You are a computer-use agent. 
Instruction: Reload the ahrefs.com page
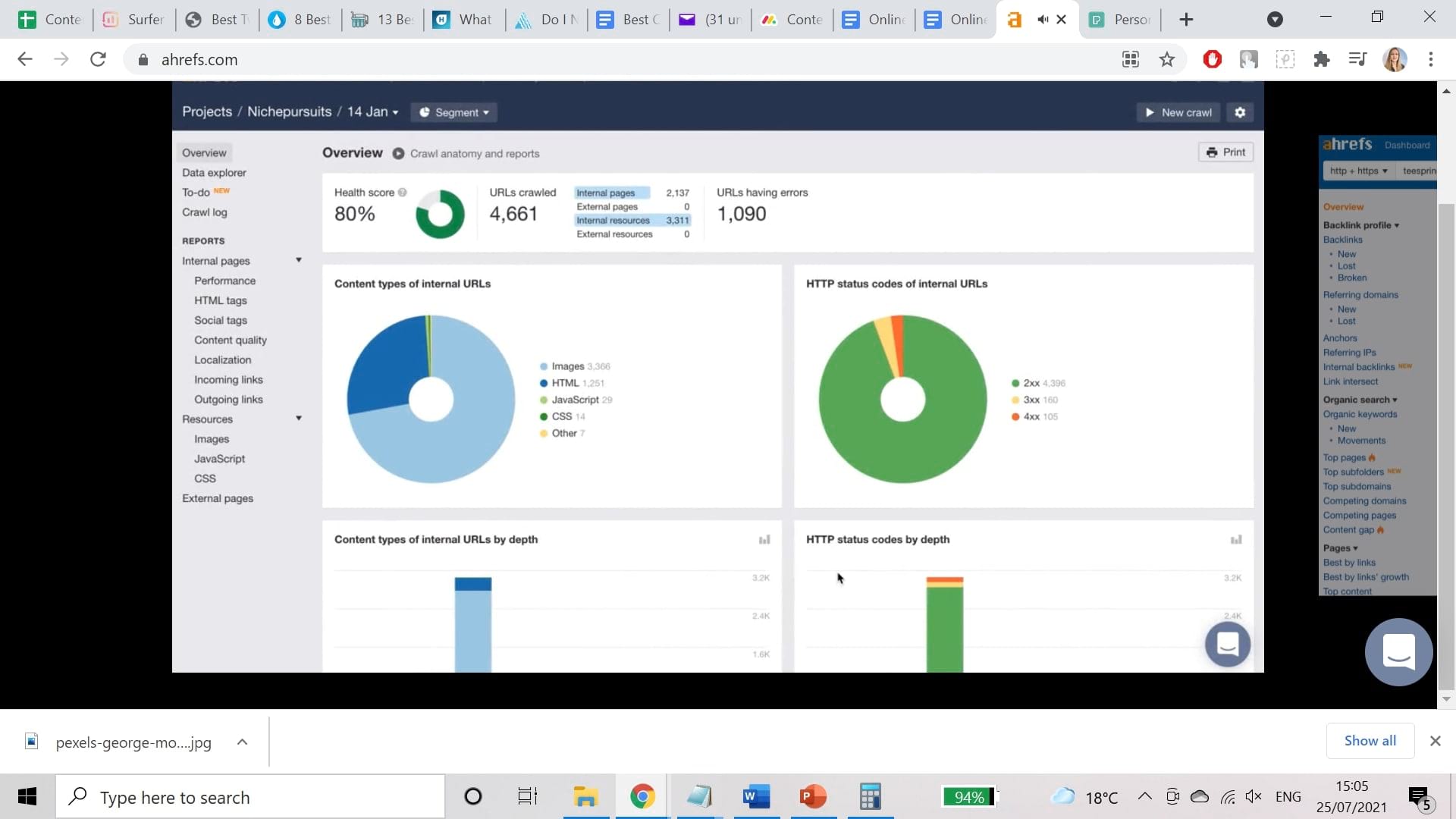click(x=98, y=59)
